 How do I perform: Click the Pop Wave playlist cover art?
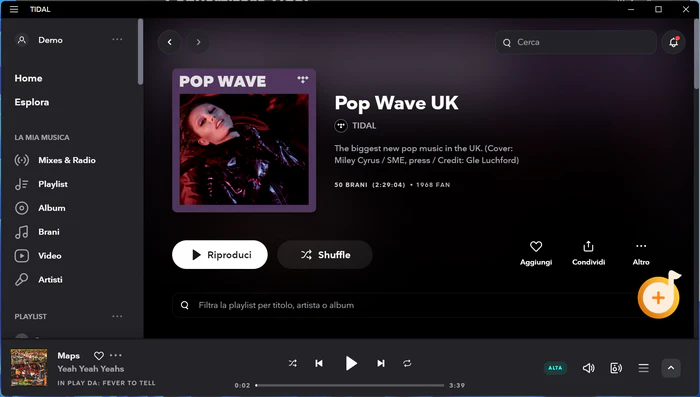click(244, 140)
